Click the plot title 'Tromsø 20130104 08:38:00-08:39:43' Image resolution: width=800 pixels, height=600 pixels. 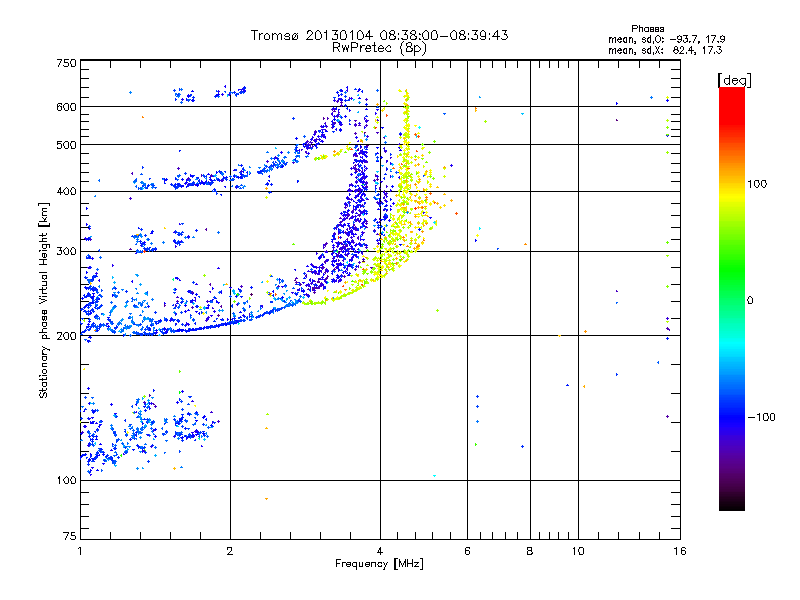tap(379, 35)
